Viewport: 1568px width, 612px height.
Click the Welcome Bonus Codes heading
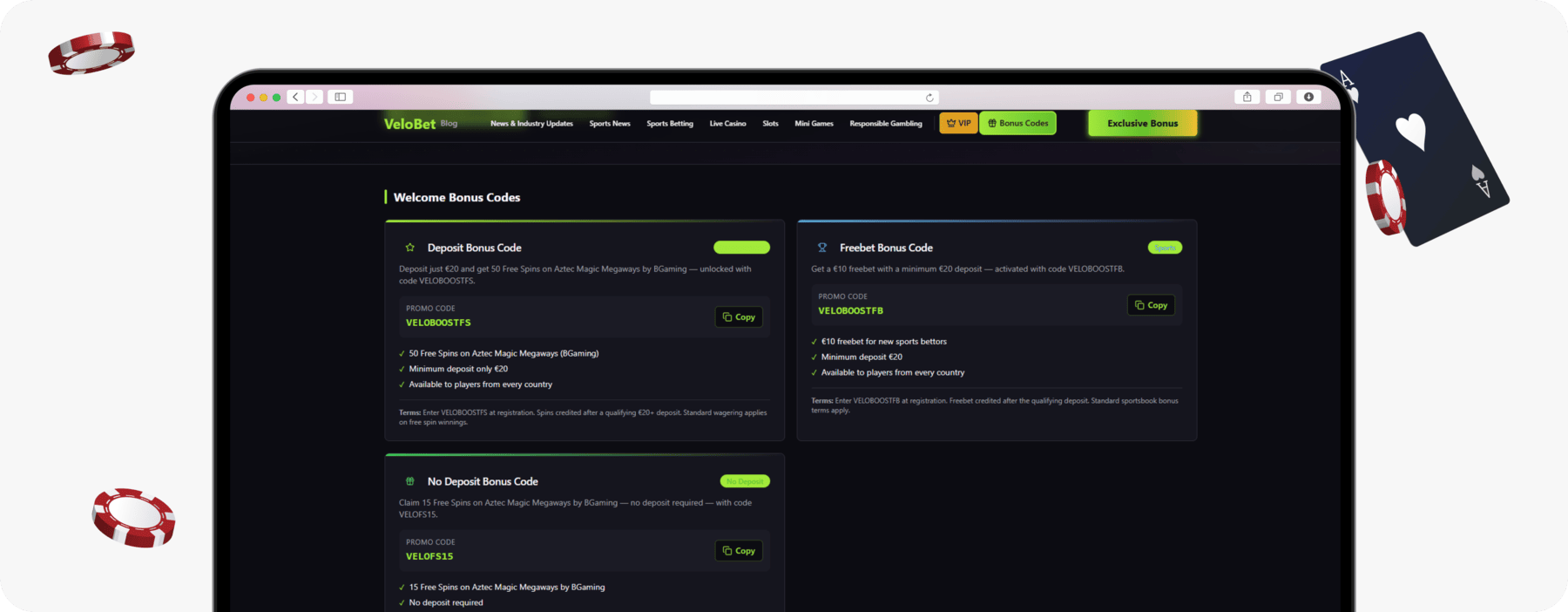(x=456, y=198)
